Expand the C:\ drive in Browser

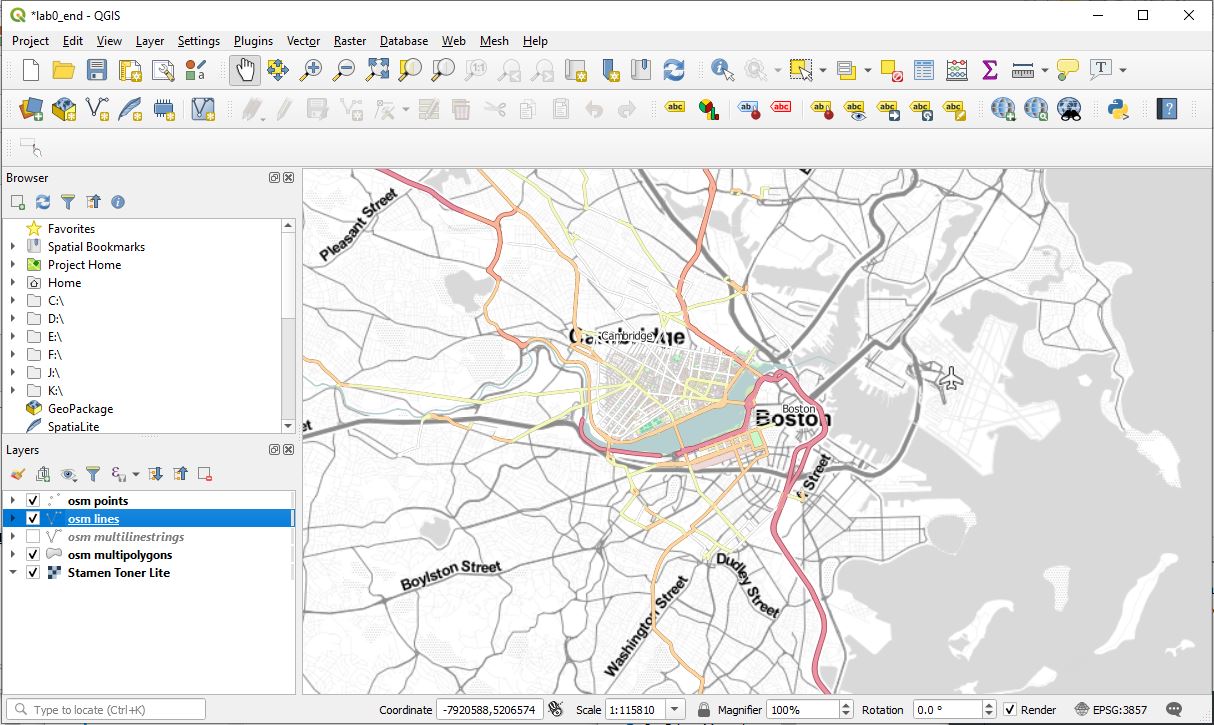[12, 301]
